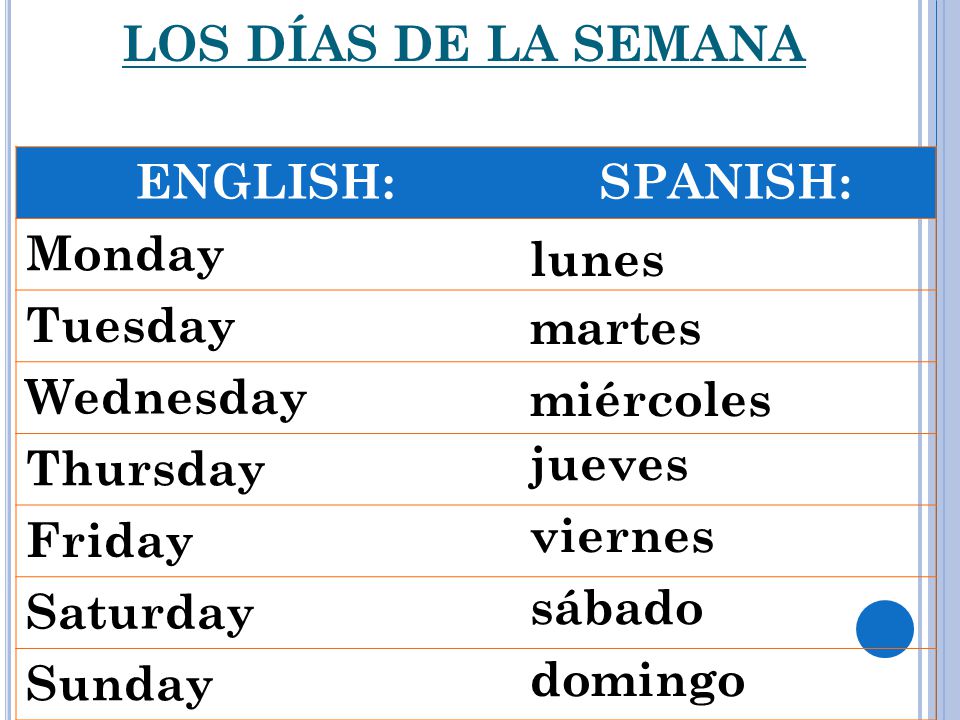960x720 pixels.
Task: Click the domingo cell
Action: click(x=637, y=681)
